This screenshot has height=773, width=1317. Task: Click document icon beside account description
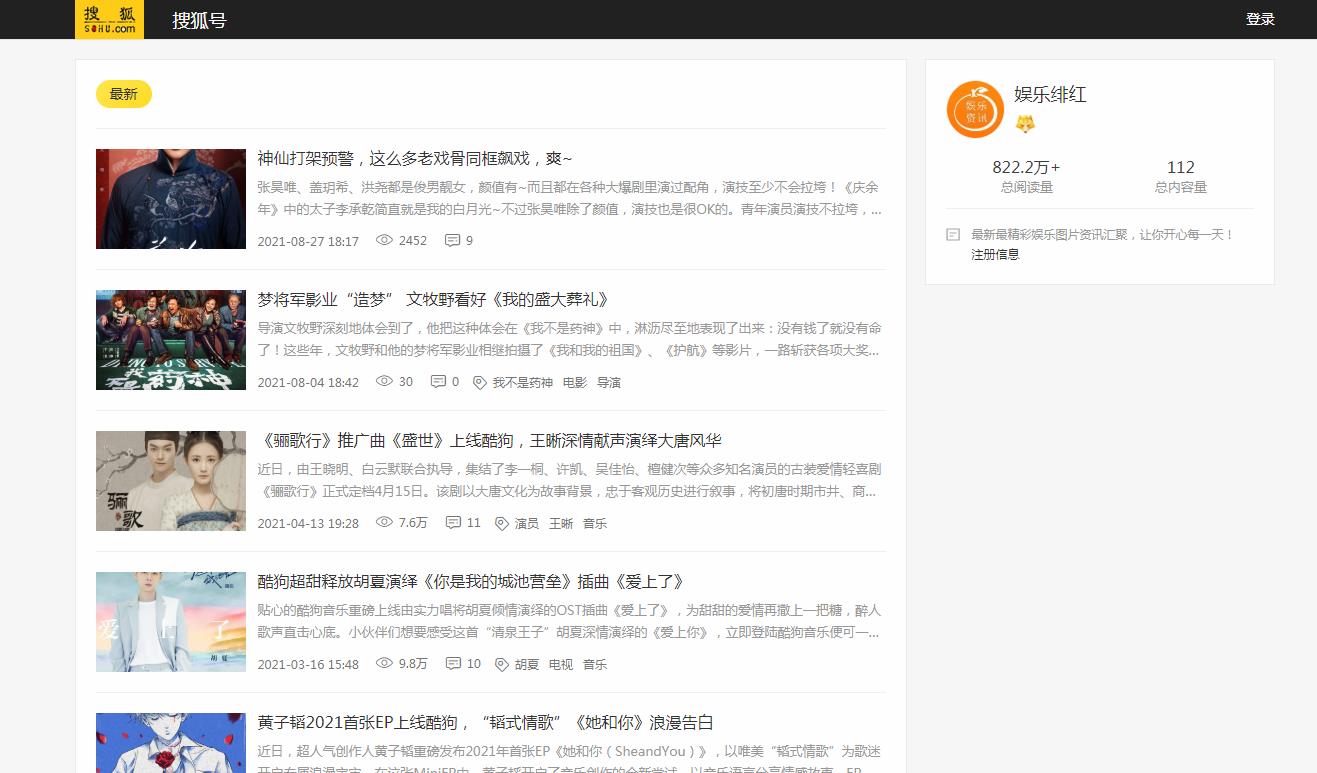coord(953,234)
